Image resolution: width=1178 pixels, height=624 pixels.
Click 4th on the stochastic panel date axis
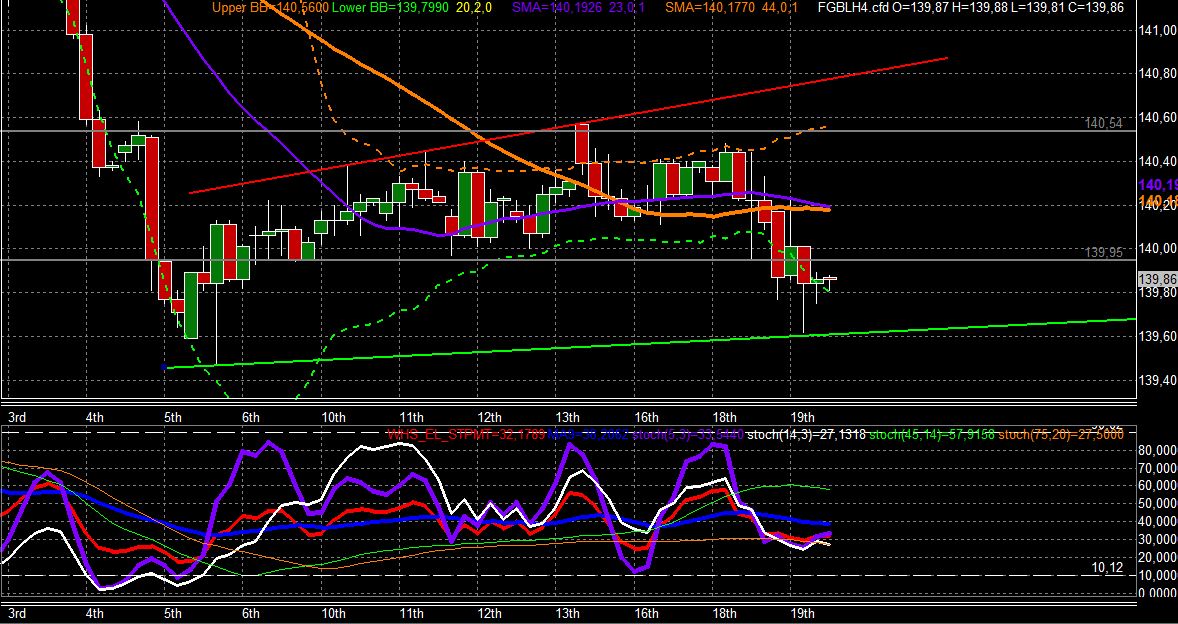click(x=95, y=613)
